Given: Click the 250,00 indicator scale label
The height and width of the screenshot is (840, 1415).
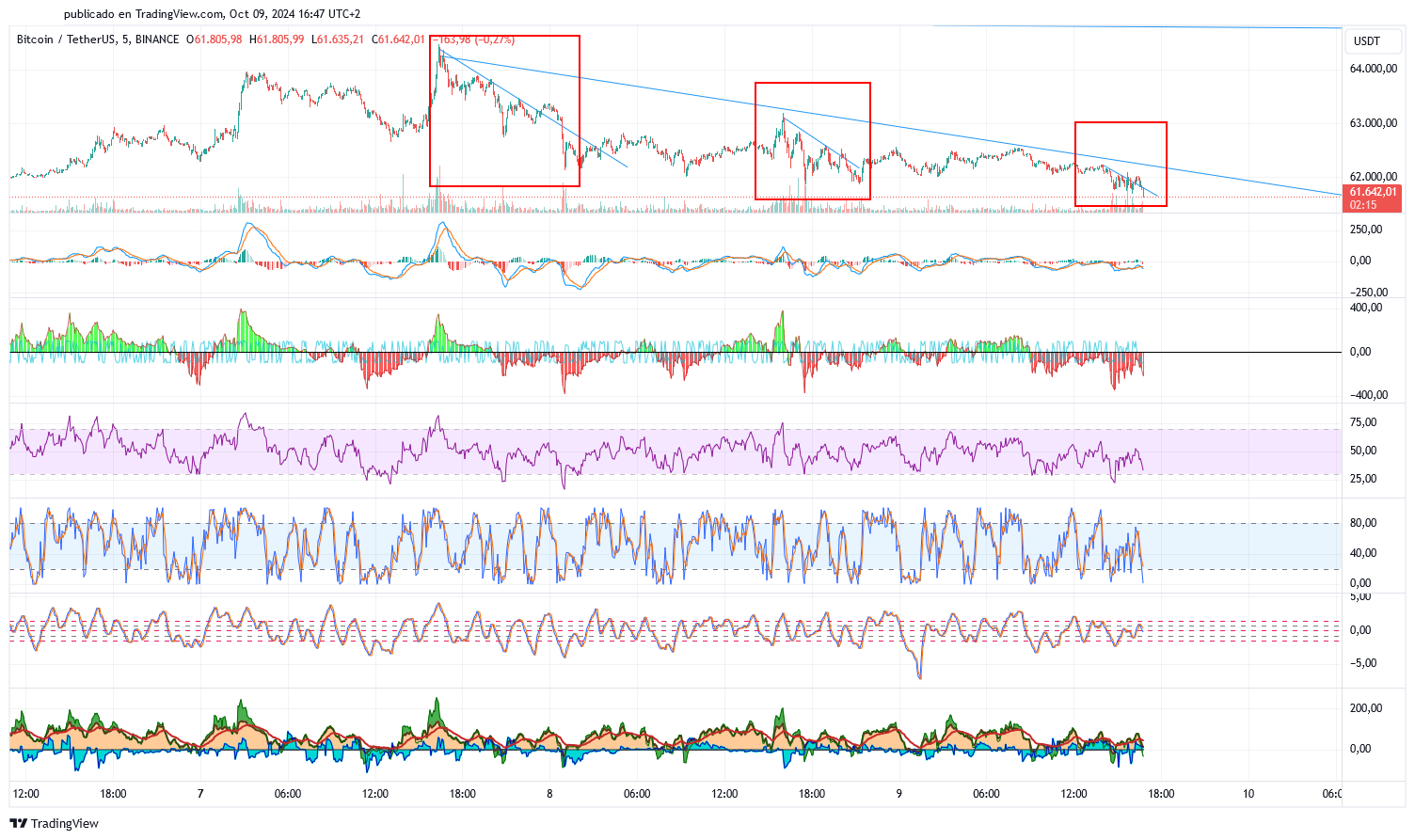Looking at the screenshot, I should coord(1366,230).
